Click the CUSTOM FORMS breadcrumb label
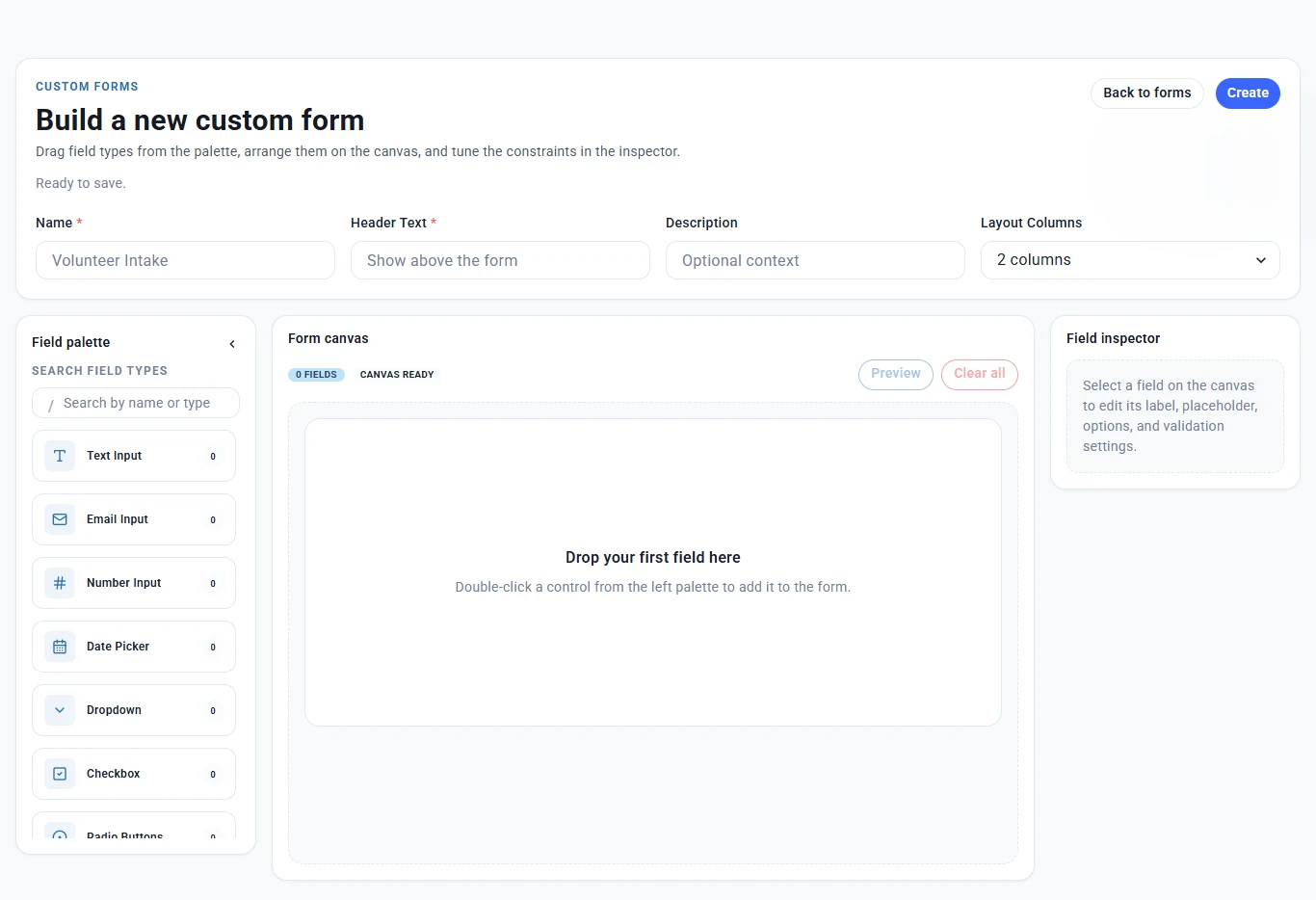The width and height of the screenshot is (1316, 900). pos(87,87)
